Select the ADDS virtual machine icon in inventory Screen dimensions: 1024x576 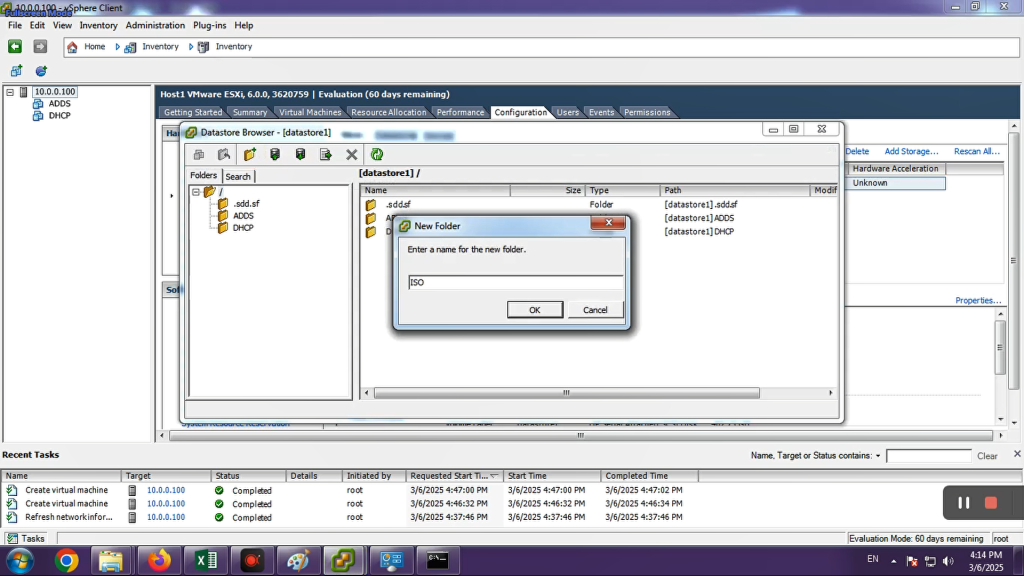coord(38,104)
